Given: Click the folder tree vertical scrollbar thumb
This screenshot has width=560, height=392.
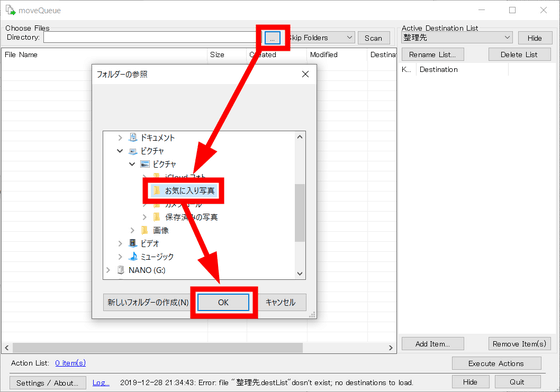Looking at the screenshot, I should pos(300,213).
